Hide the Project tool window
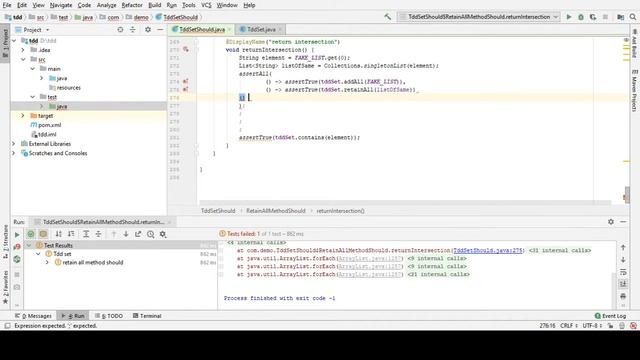Image resolution: width=640 pixels, height=360 pixels. coord(160,30)
